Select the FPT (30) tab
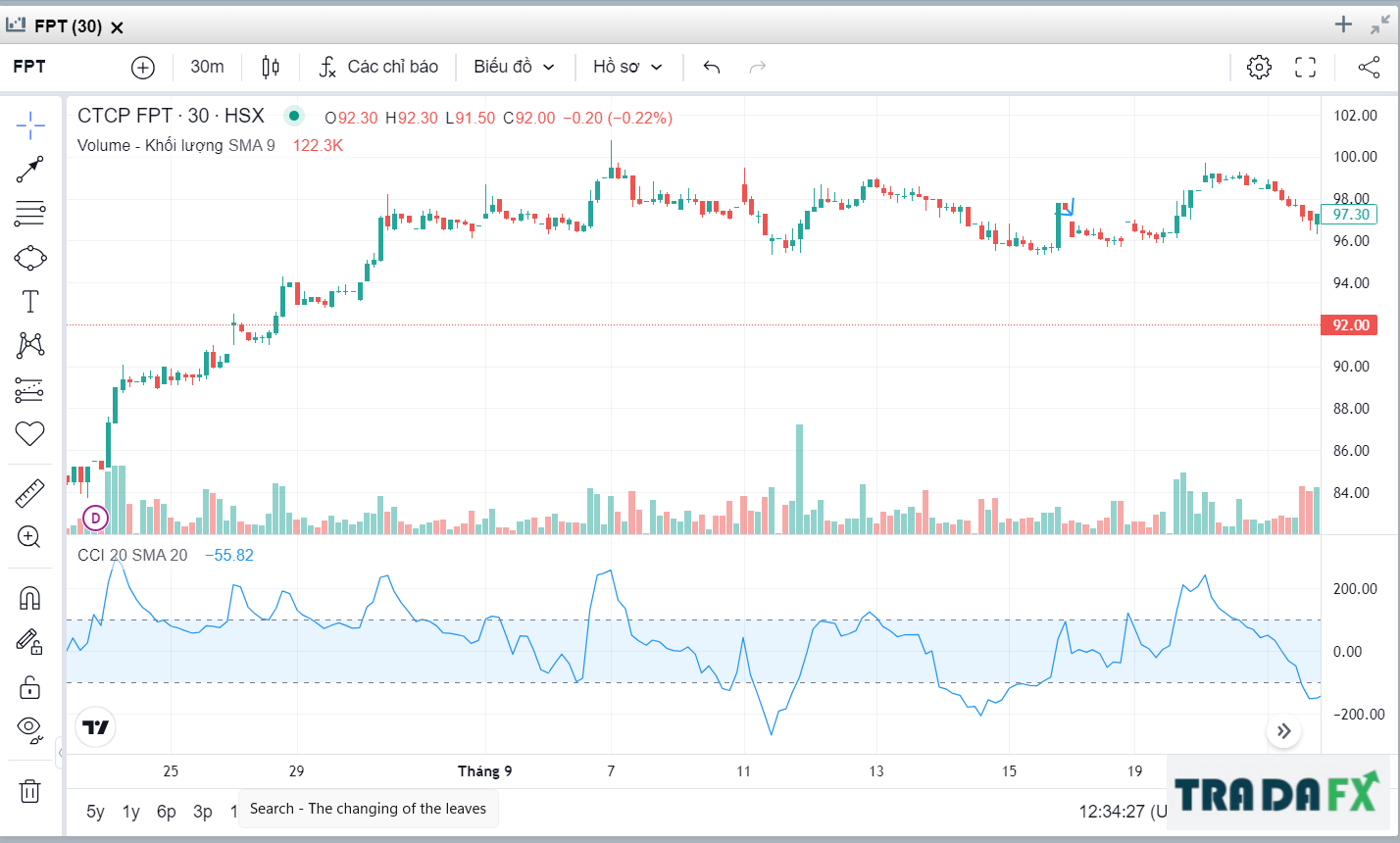 pyautogui.click(x=66, y=26)
